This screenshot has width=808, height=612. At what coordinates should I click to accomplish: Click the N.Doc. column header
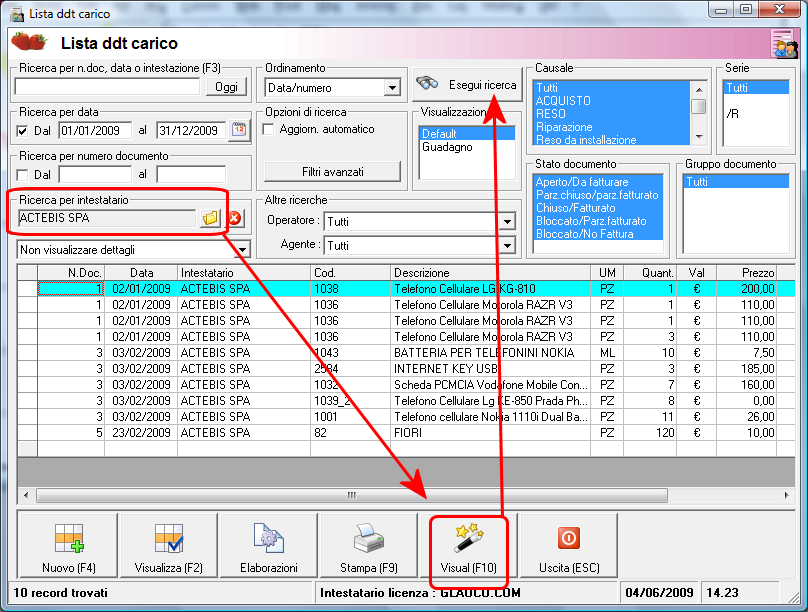click(71, 273)
